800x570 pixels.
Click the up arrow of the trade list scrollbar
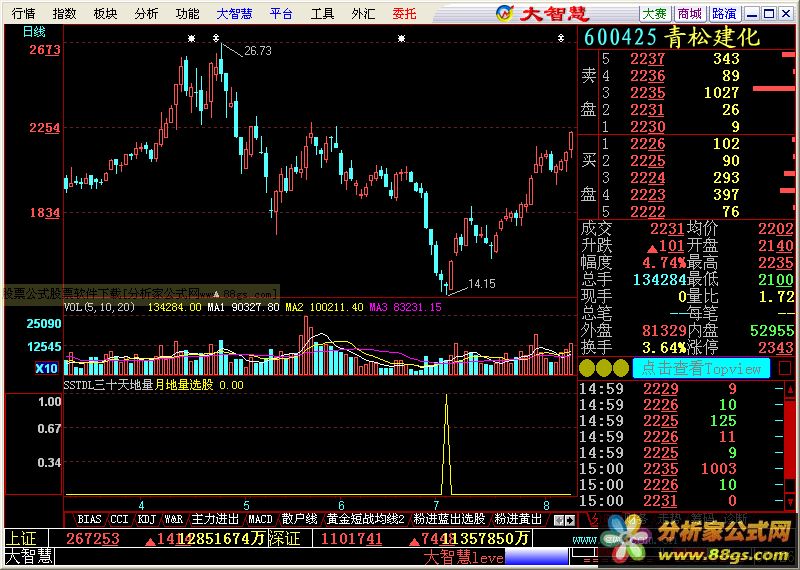point(790,390)
